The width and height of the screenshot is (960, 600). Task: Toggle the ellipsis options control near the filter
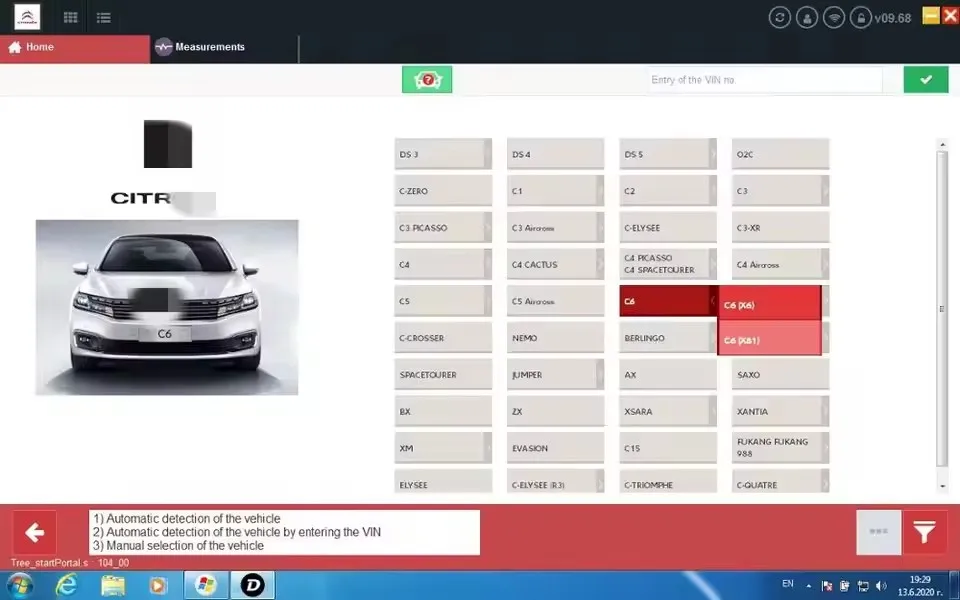tap(878, 532)
